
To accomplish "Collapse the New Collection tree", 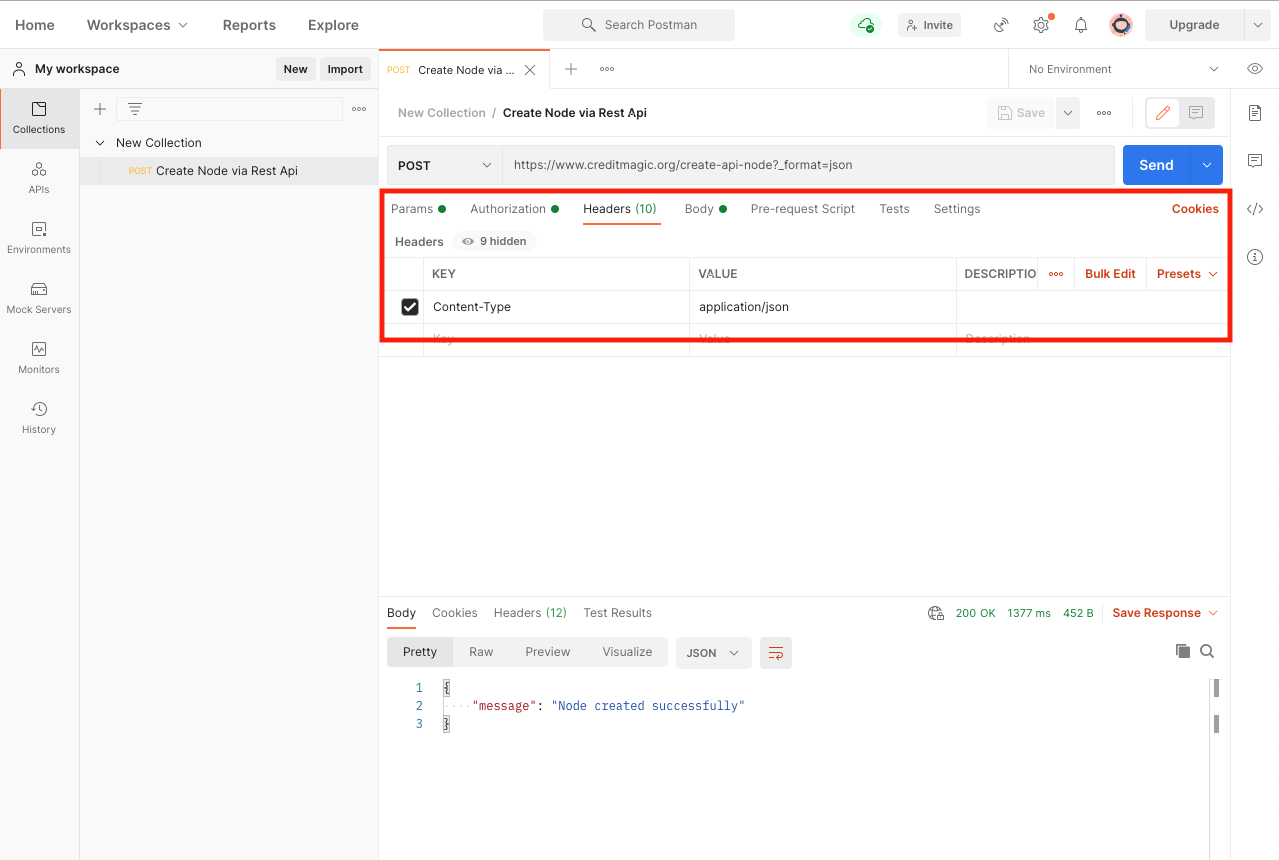I will (x=100, y=142).
